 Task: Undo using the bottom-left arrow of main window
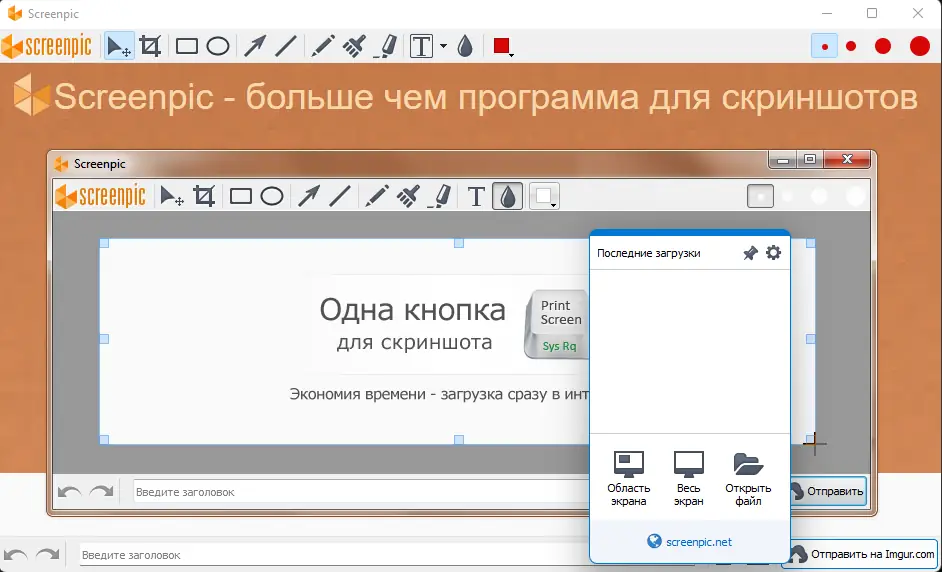(16, 555)
